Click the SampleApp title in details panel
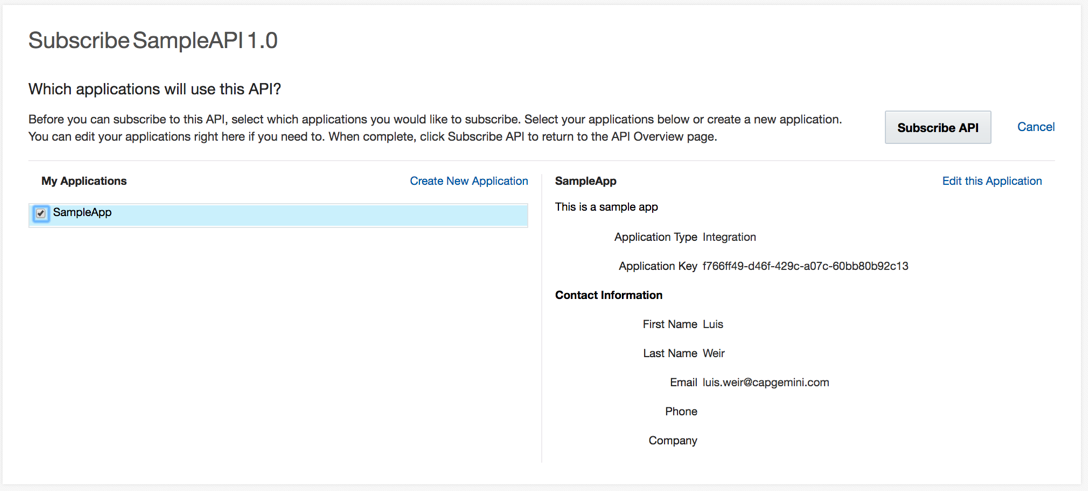The image size is (1088, 491). (586, 181)
